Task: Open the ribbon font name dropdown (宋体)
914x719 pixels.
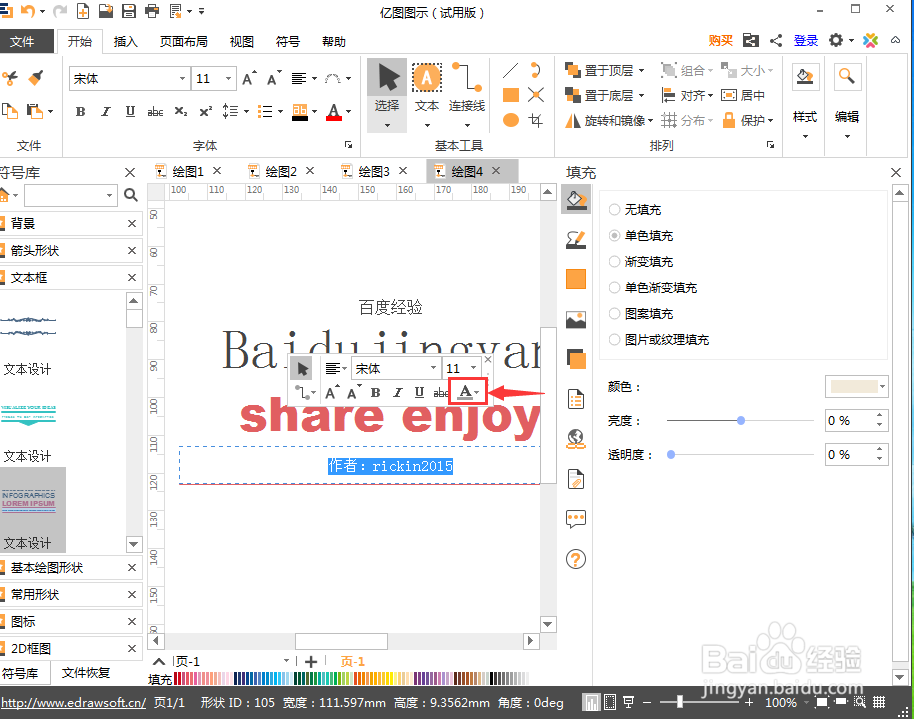Action: click(182, 79)
